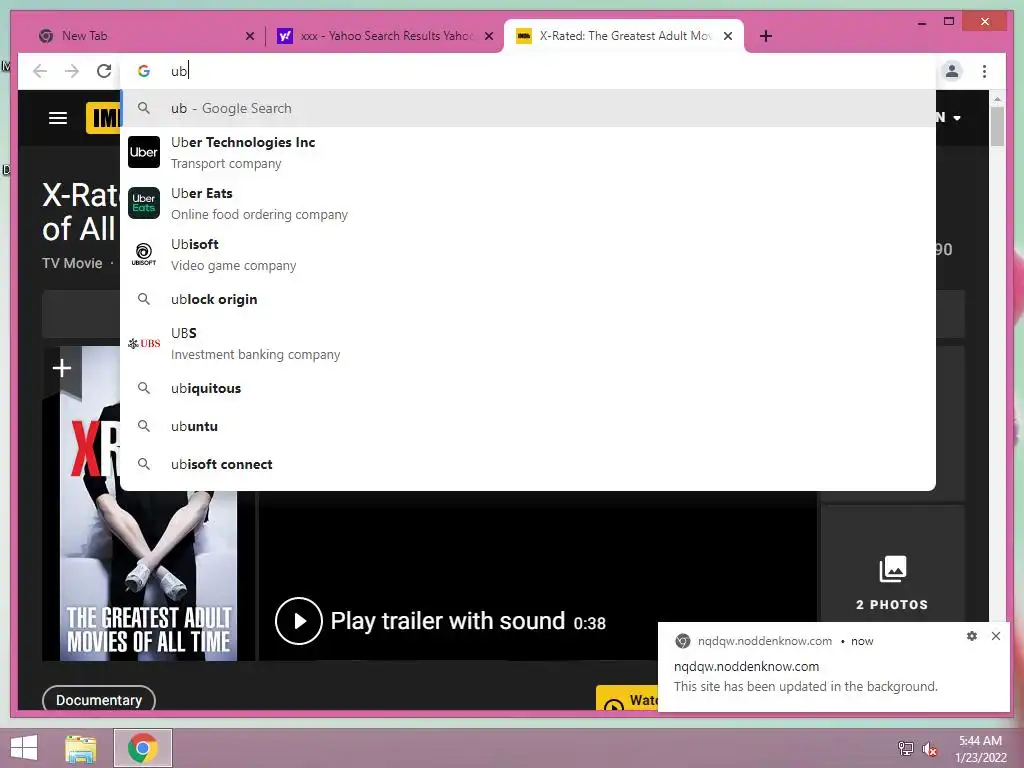1024x768 pixels.
Task: Open the Chrome profile avatar
Action: (x=952, y=71)
